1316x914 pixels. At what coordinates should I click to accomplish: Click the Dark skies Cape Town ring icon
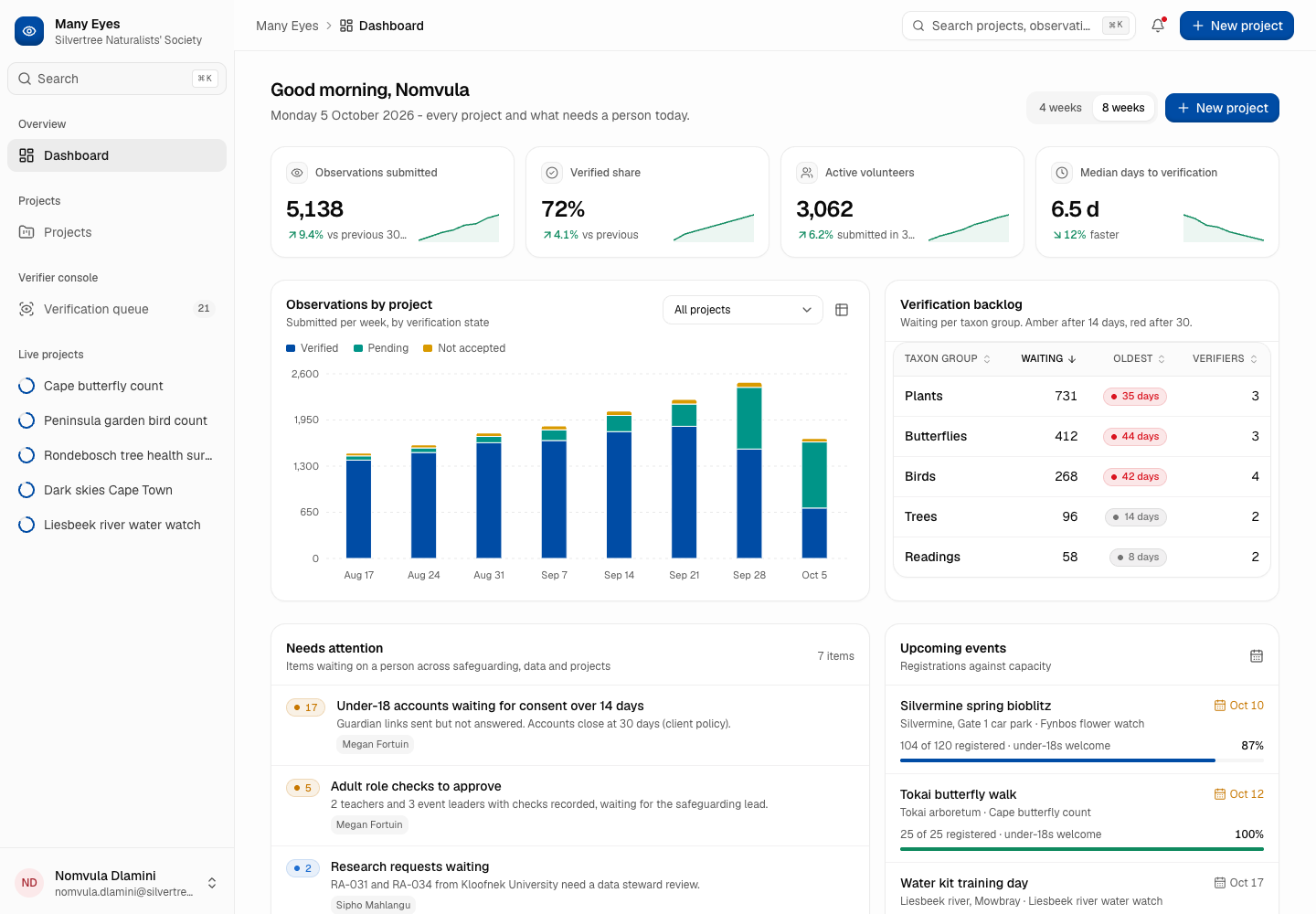coord(27,490)
